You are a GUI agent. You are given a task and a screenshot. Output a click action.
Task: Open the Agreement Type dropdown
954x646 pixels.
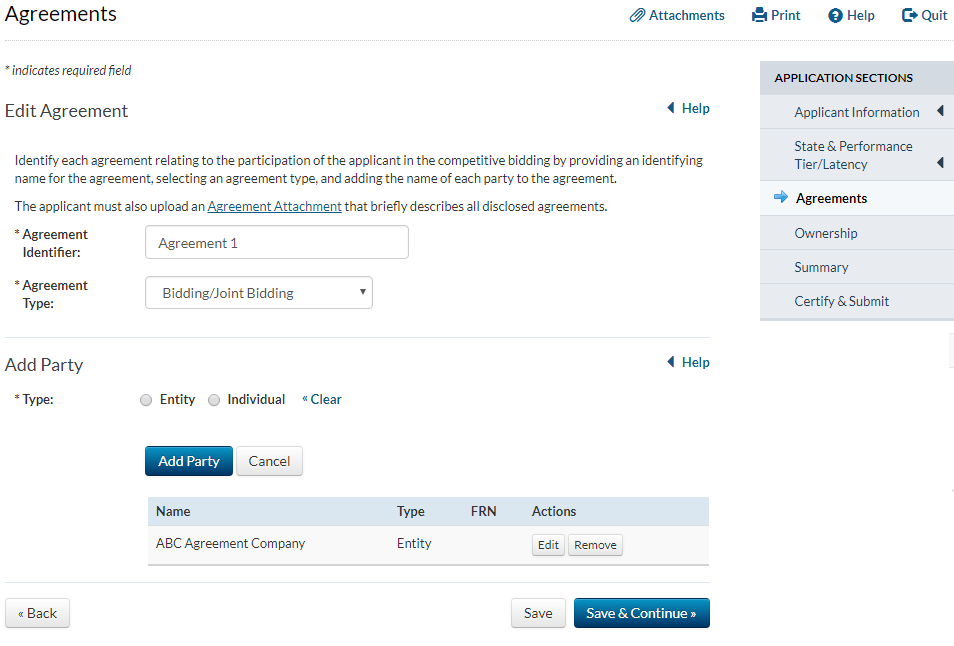[259, 293]
